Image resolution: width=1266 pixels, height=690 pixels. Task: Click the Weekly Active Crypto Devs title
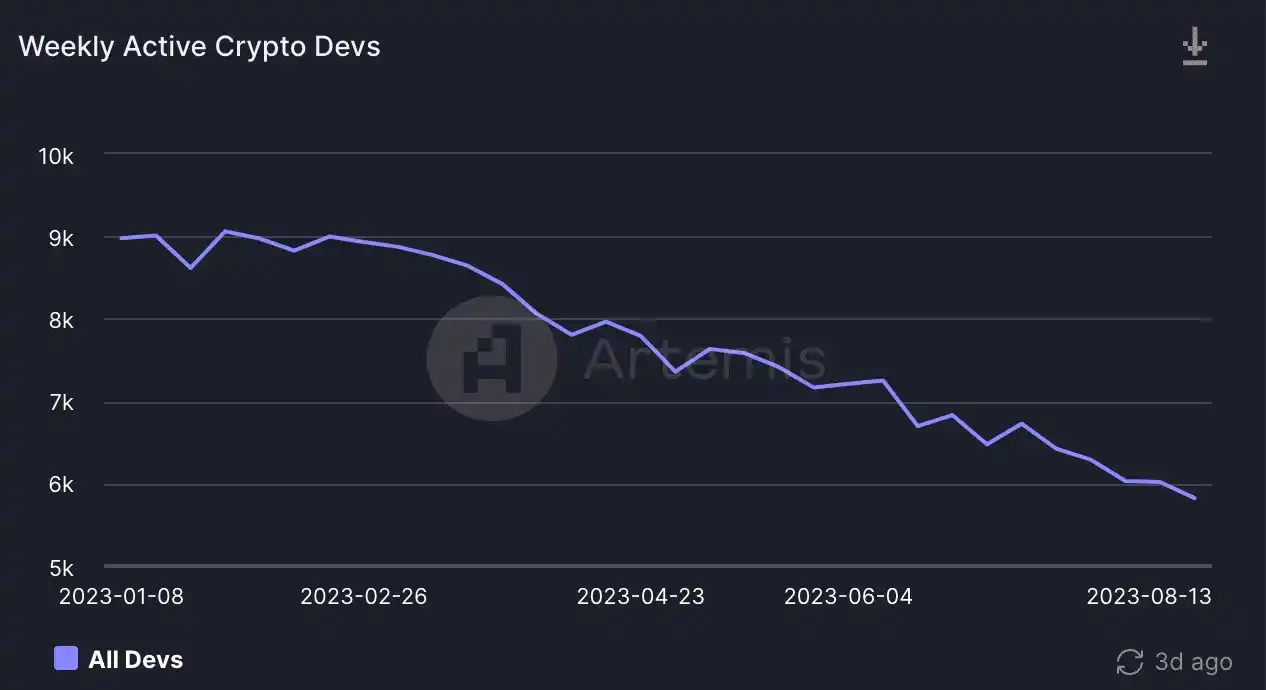click(x=199, y=47)
